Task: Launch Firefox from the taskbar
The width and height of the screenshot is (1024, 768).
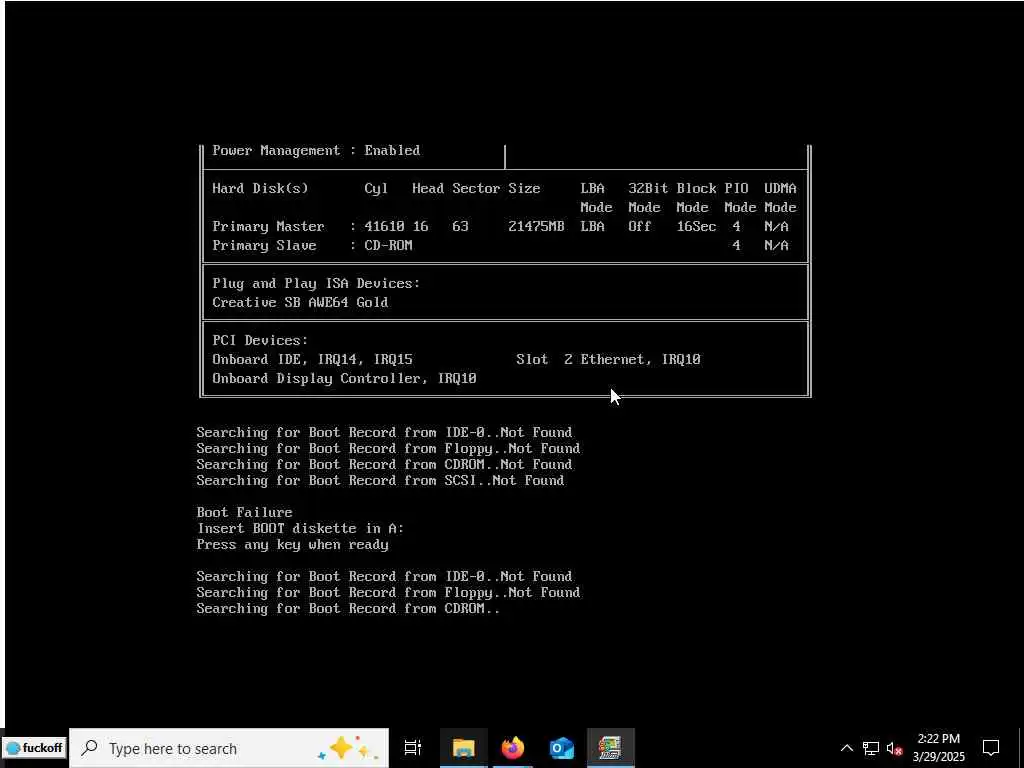Action: [x=513, y=748]
